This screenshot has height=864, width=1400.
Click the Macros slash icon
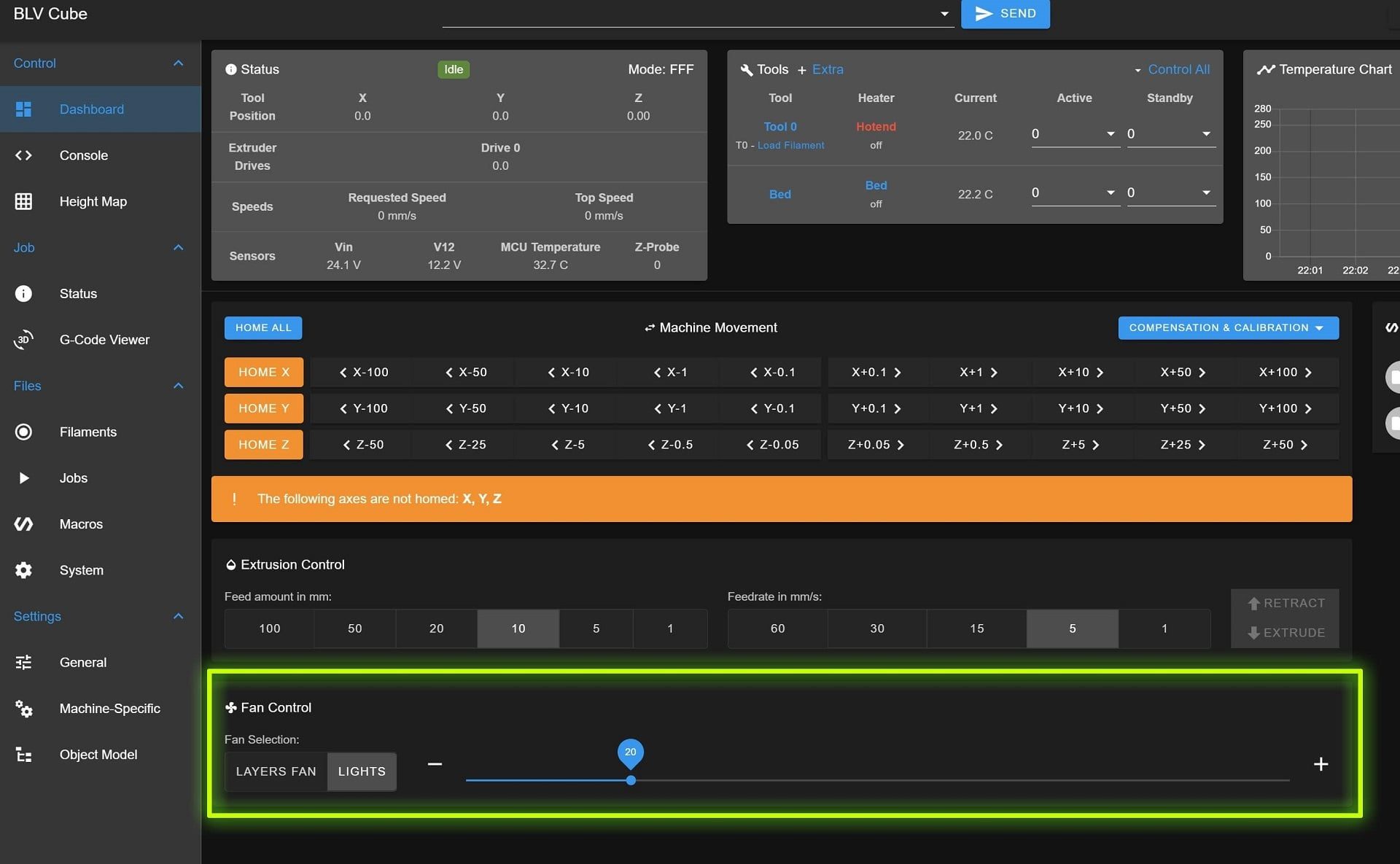23,524
